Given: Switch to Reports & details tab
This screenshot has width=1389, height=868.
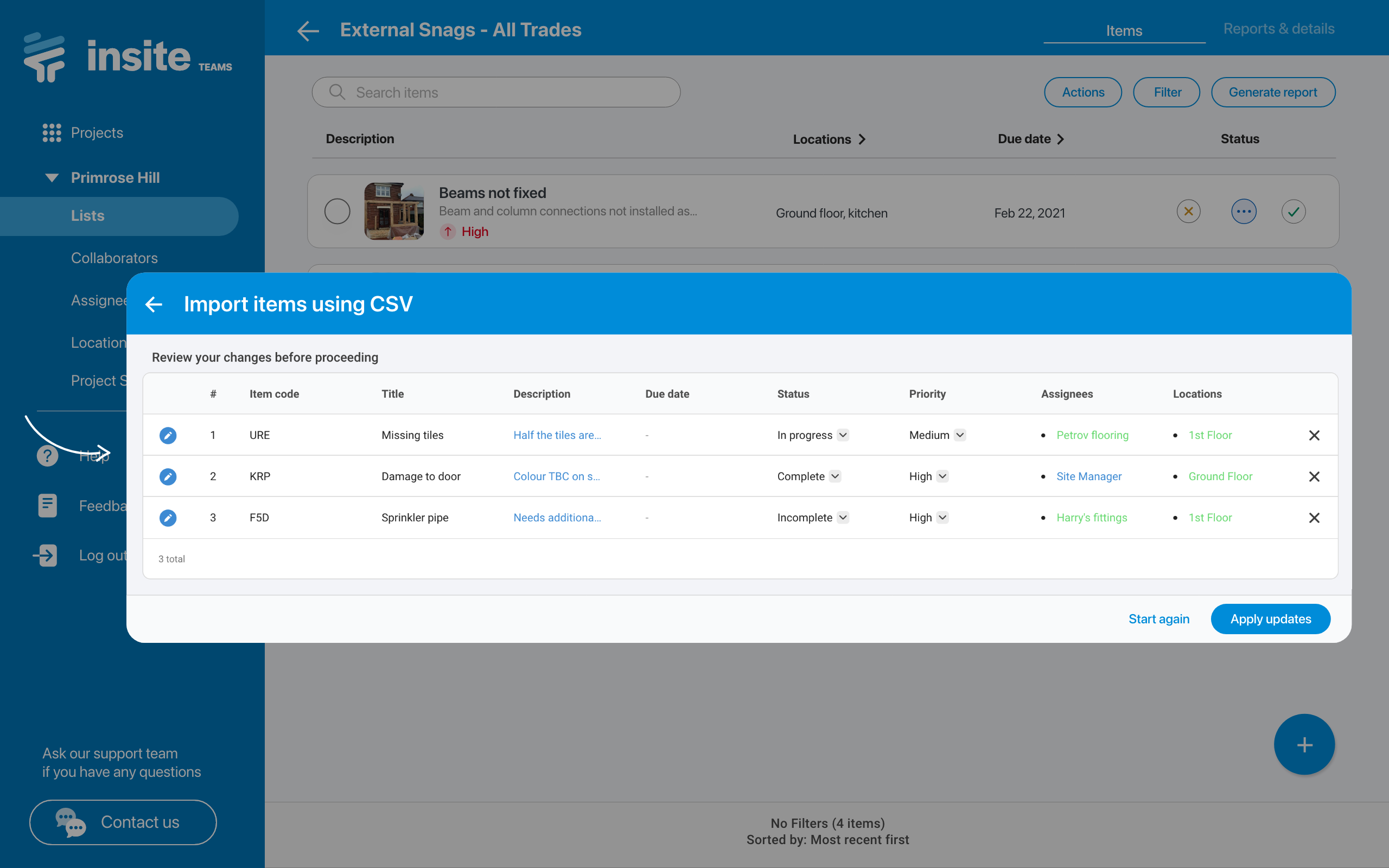Looking at the screenshot, I should point(1278,29).
